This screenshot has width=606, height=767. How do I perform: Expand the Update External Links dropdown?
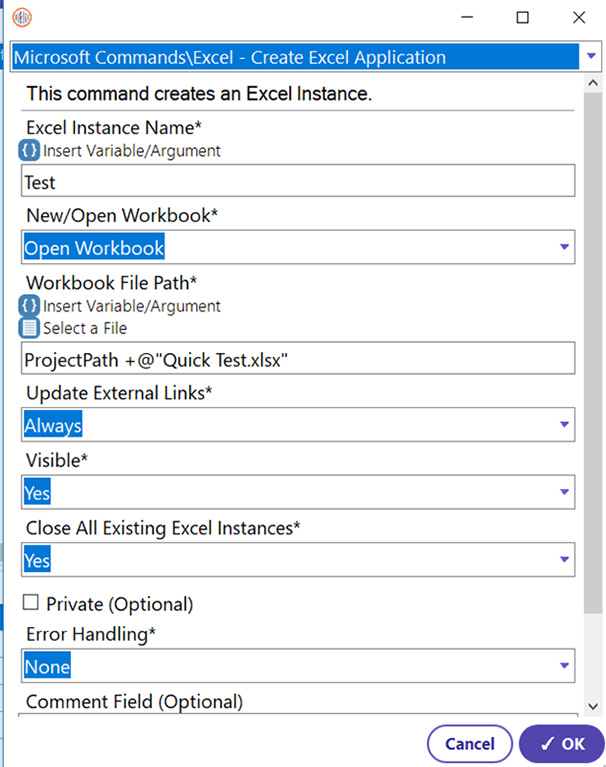(x=564, y=425)
